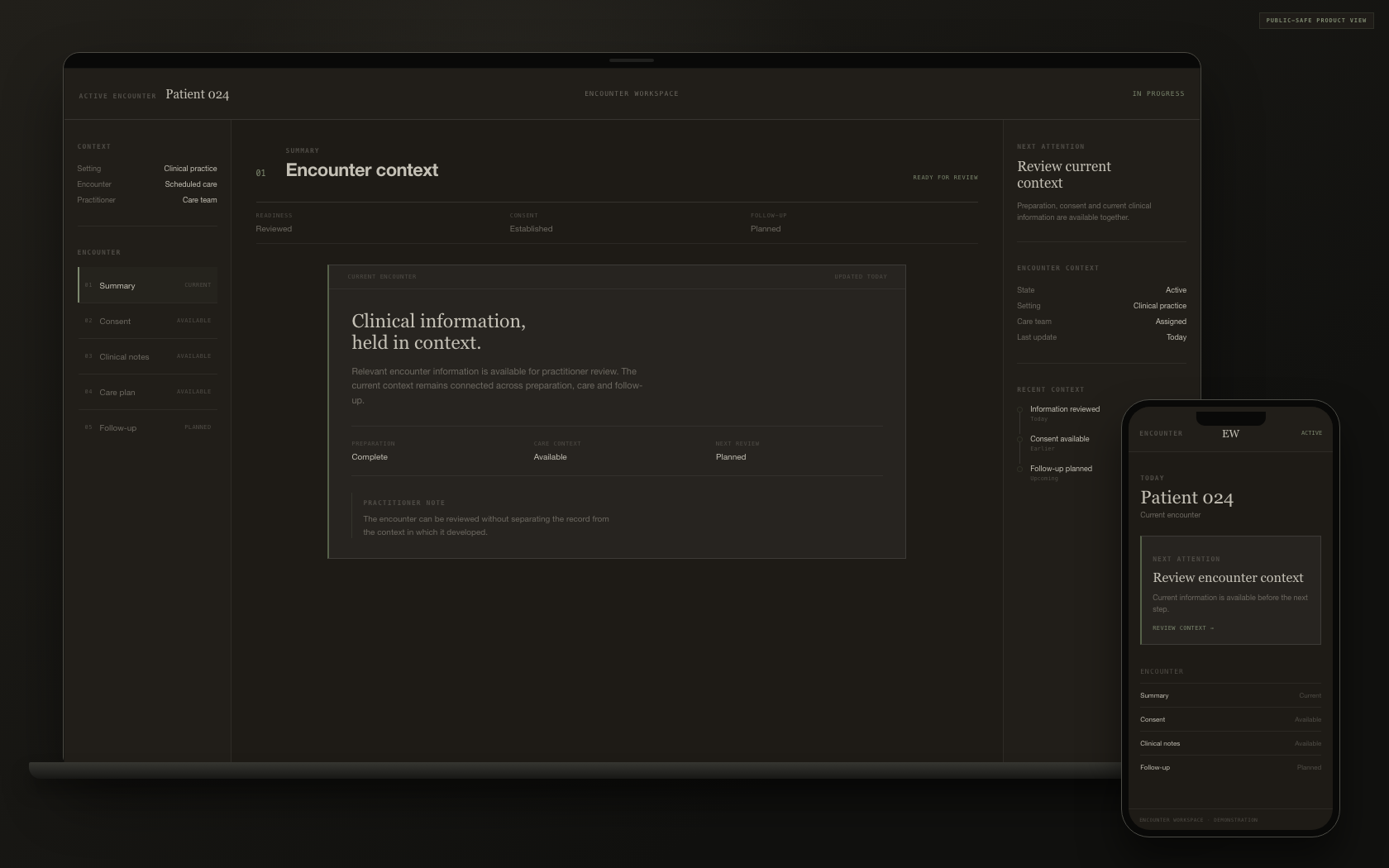The image size is (1389, 868).
Task: Click the Preparation value Complete
Action: pos(370,457)
